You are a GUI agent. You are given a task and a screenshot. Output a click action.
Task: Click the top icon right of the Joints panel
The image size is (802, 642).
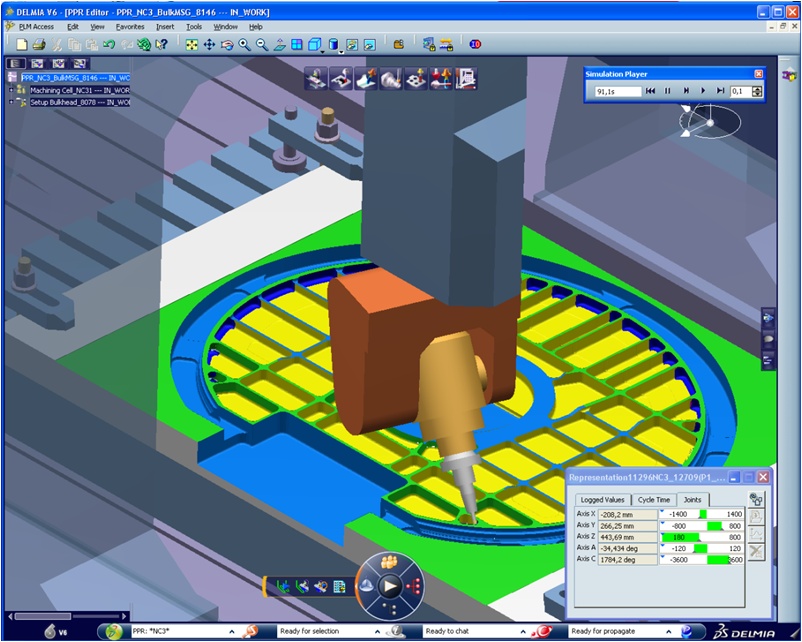click(756, 499)
